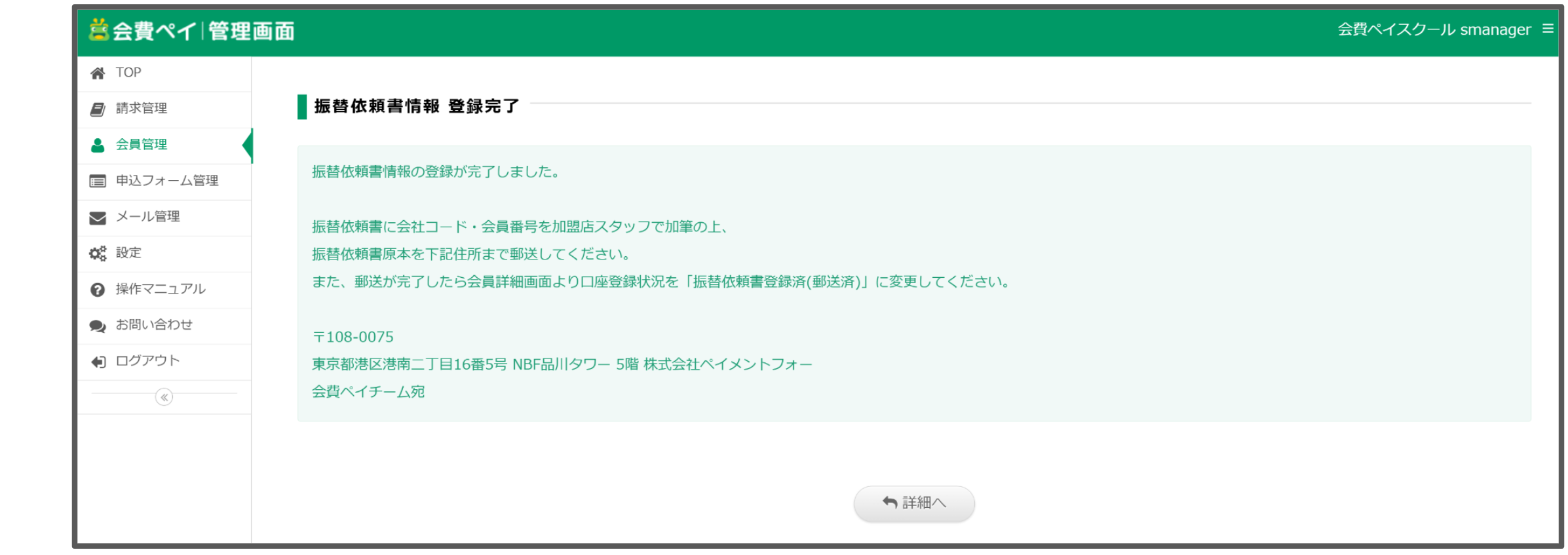This screenshot has height=555, width=1568.
Task: Open メール管理 in the sidebar
Action: [164, 218]
